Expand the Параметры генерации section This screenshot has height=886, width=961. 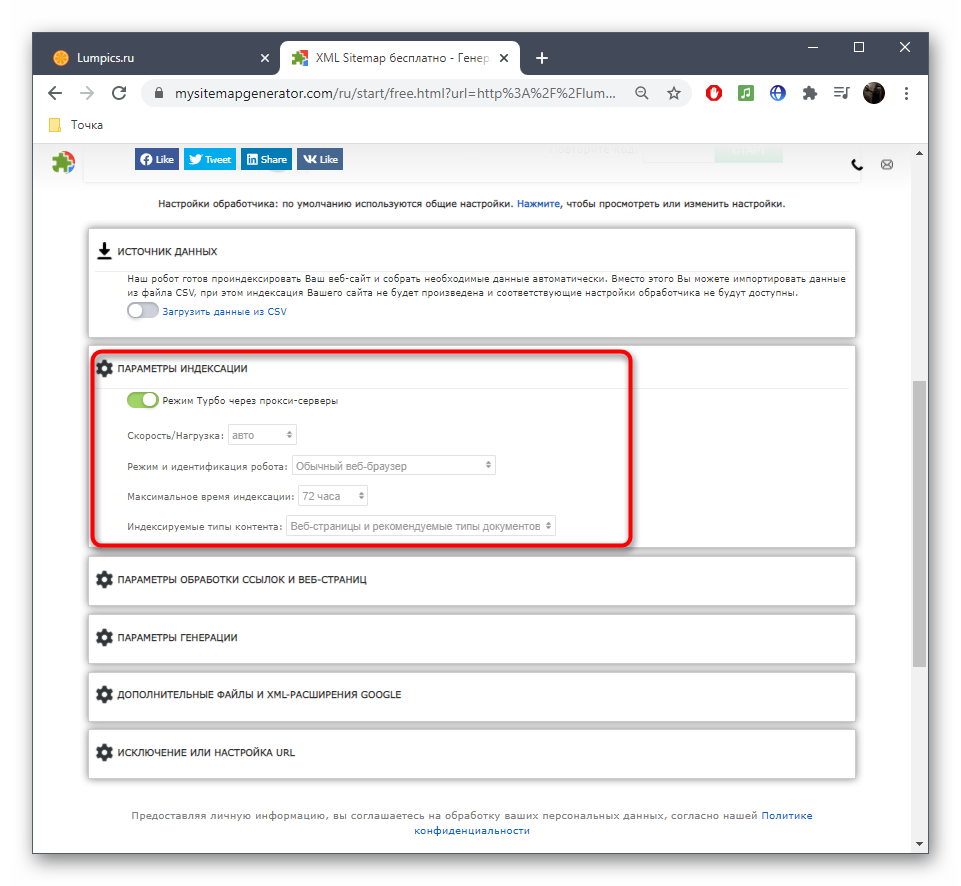tap(177, 637)
